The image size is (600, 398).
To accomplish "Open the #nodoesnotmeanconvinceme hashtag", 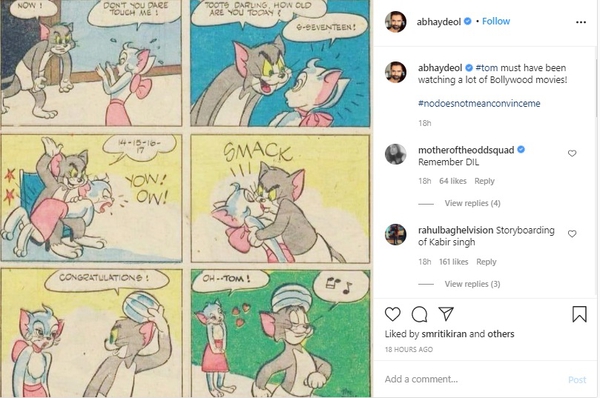I will point(479,103).
